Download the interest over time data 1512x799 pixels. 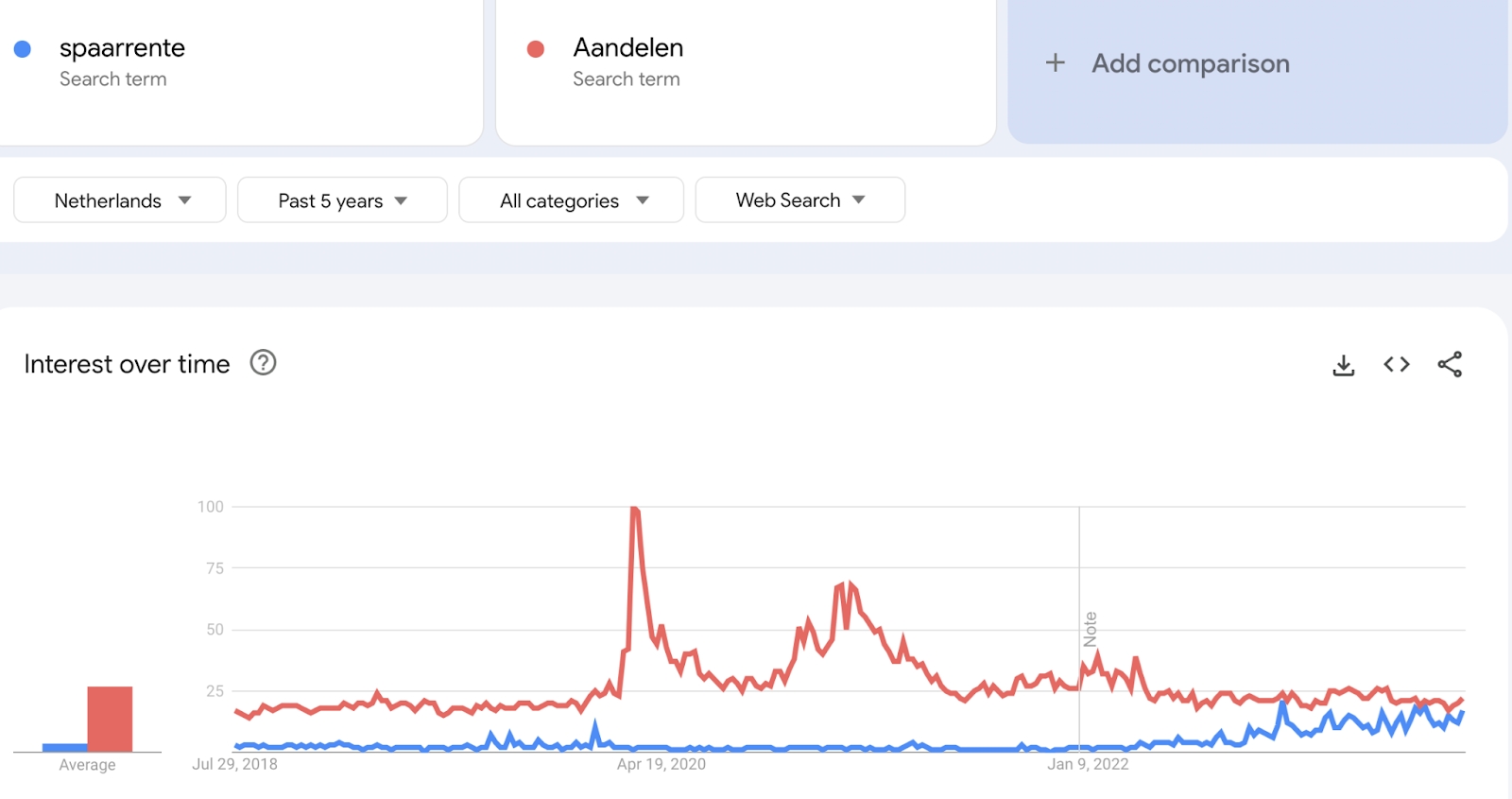coord(1343,365)
